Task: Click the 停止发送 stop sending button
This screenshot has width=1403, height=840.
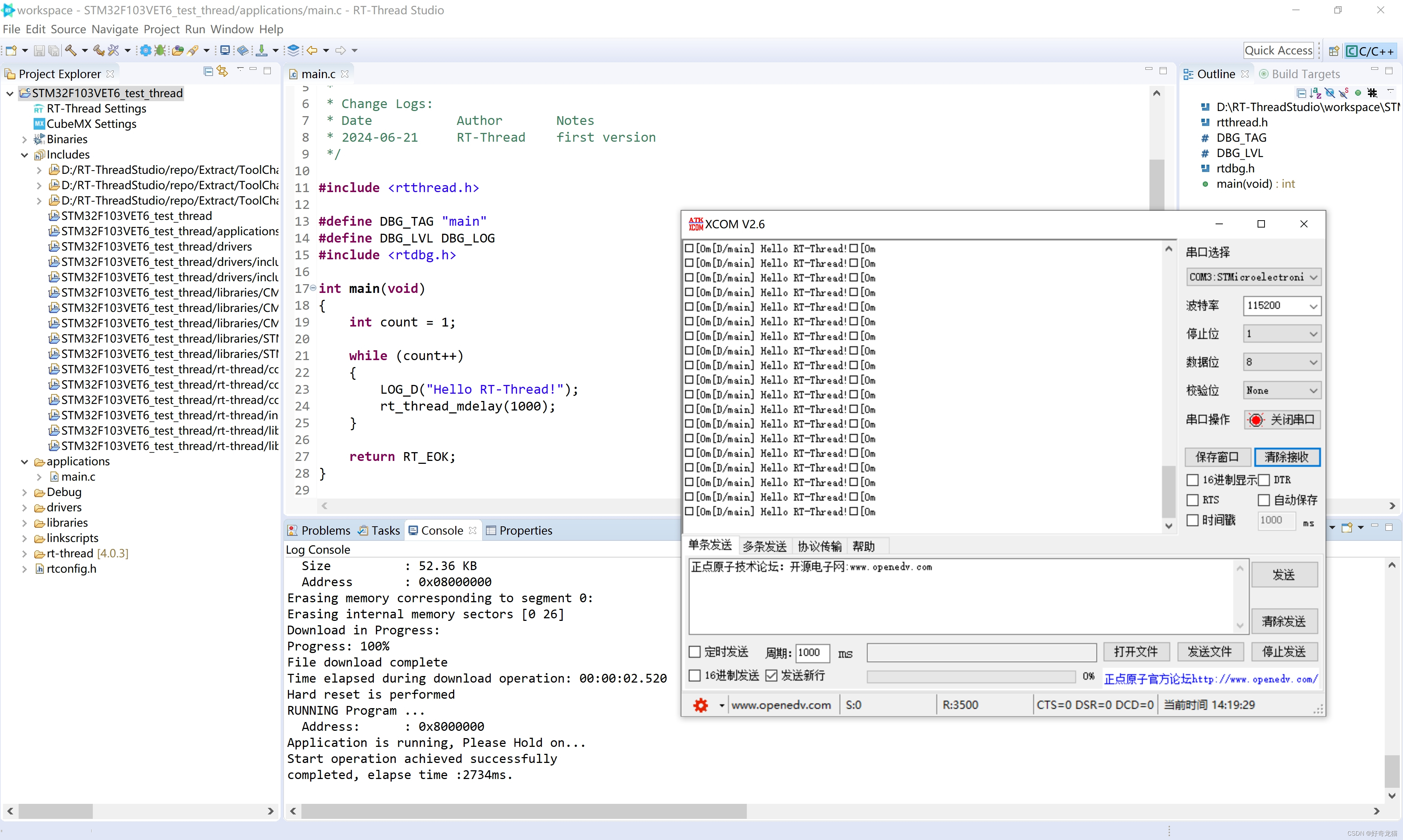Action: 1284,652
